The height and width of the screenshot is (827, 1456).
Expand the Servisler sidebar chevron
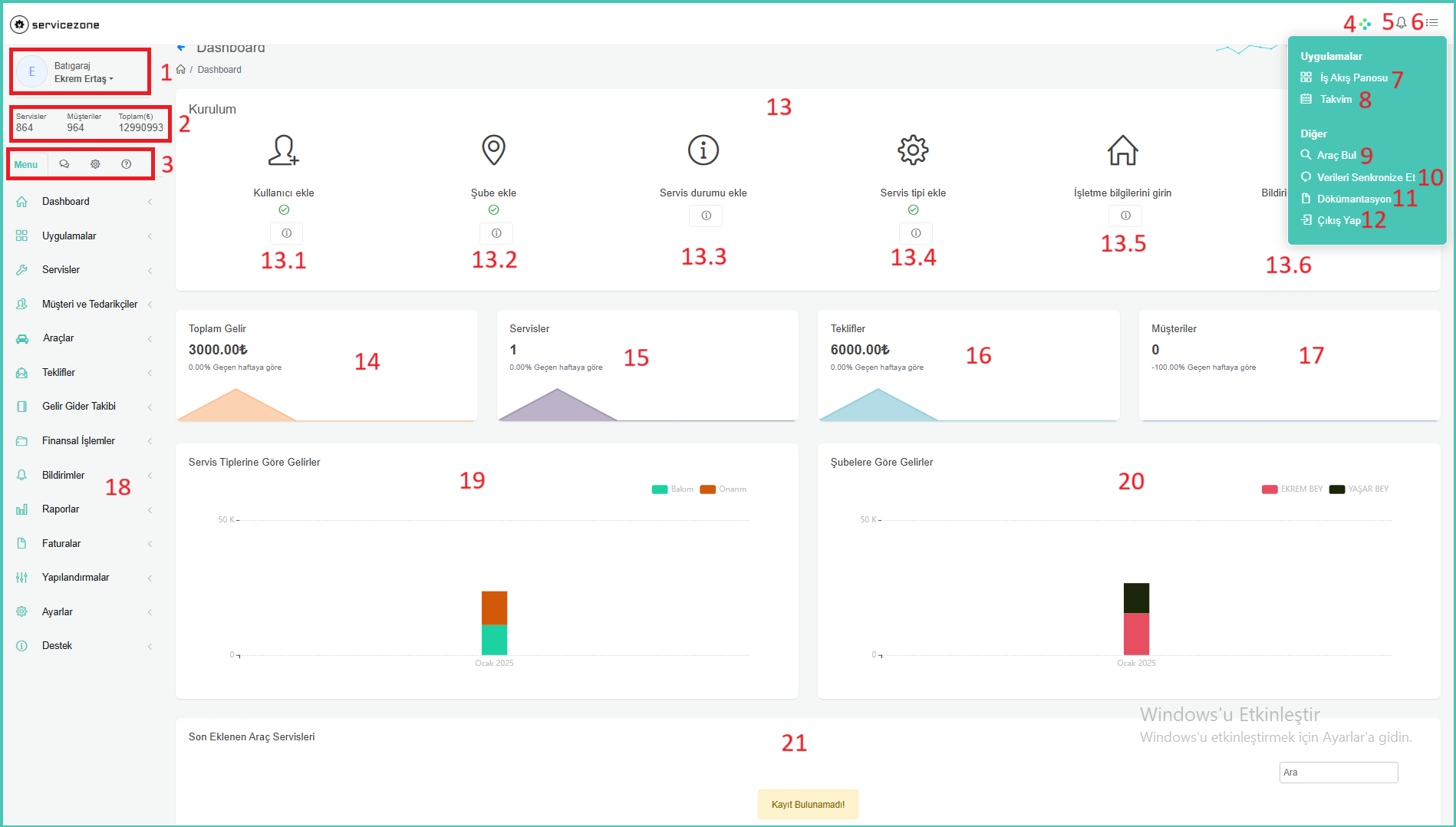click(x=150, y=270)
